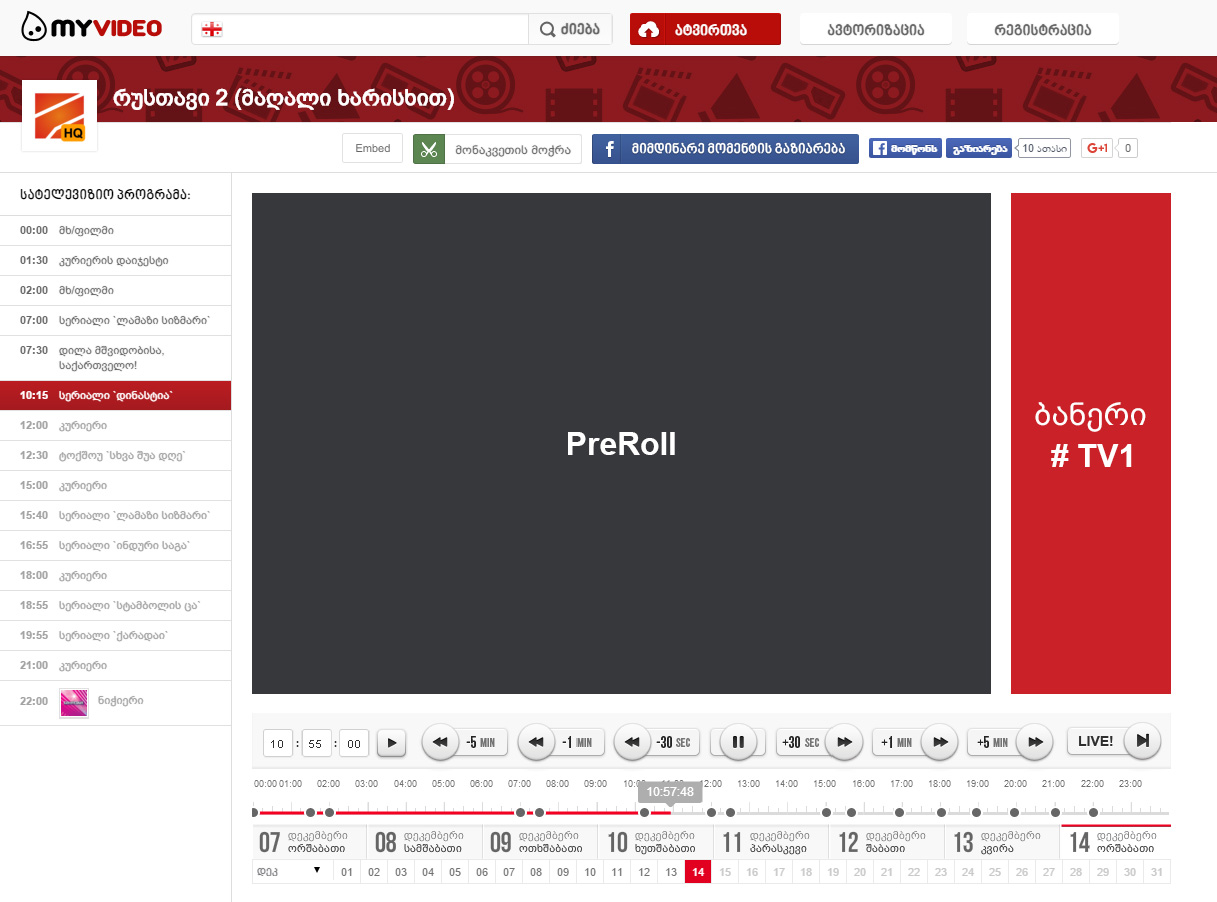Click the red upload button with the cloud icon

[704, 29]
